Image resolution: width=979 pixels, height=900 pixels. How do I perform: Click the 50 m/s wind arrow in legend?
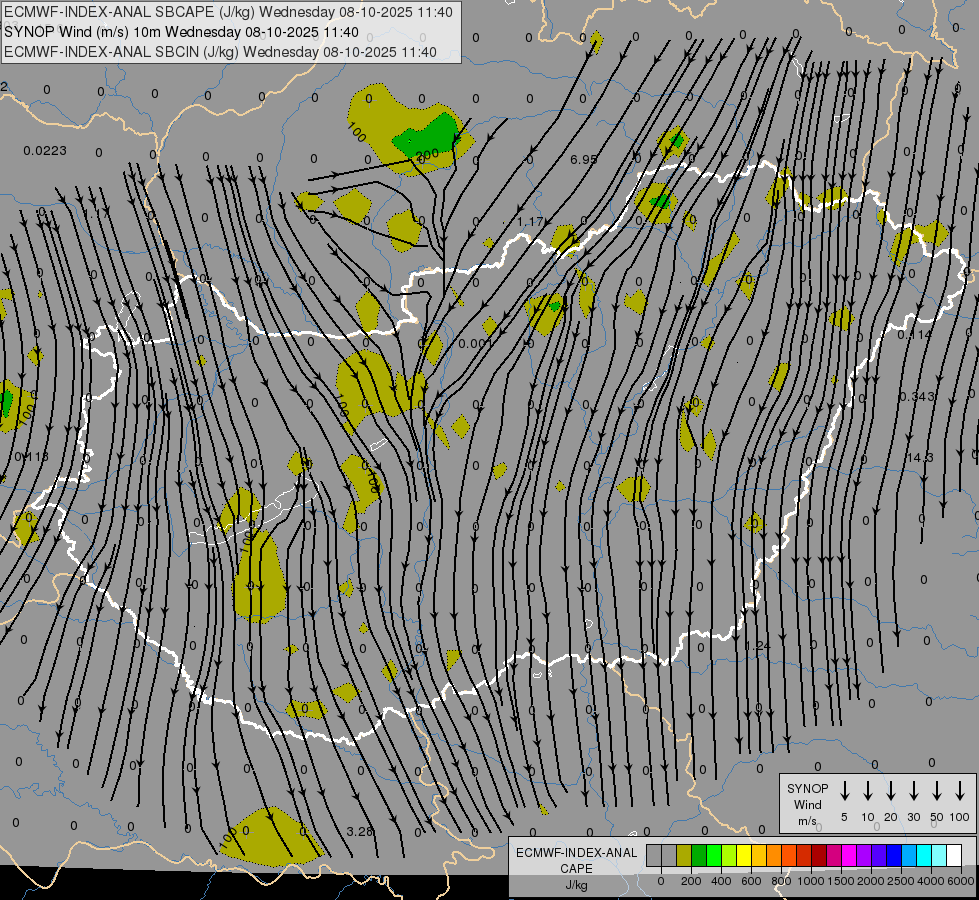tap(937, 791)
